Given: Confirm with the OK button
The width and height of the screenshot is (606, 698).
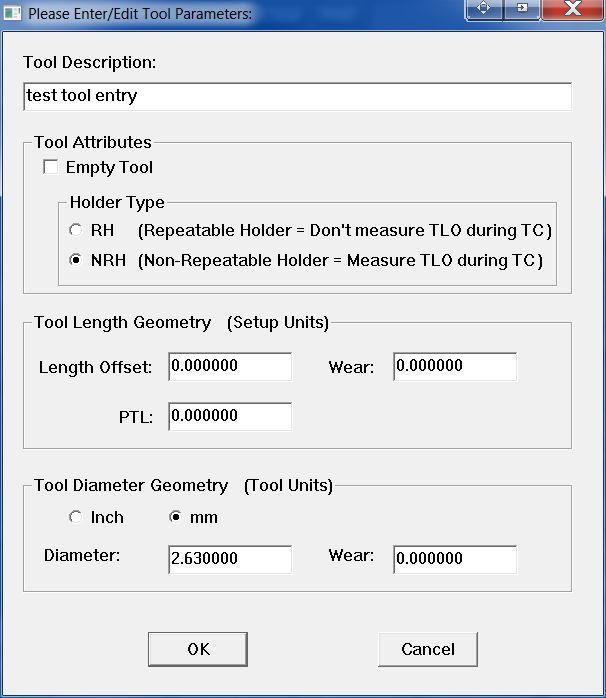Looking at the screenshot, I should (198, 649).
